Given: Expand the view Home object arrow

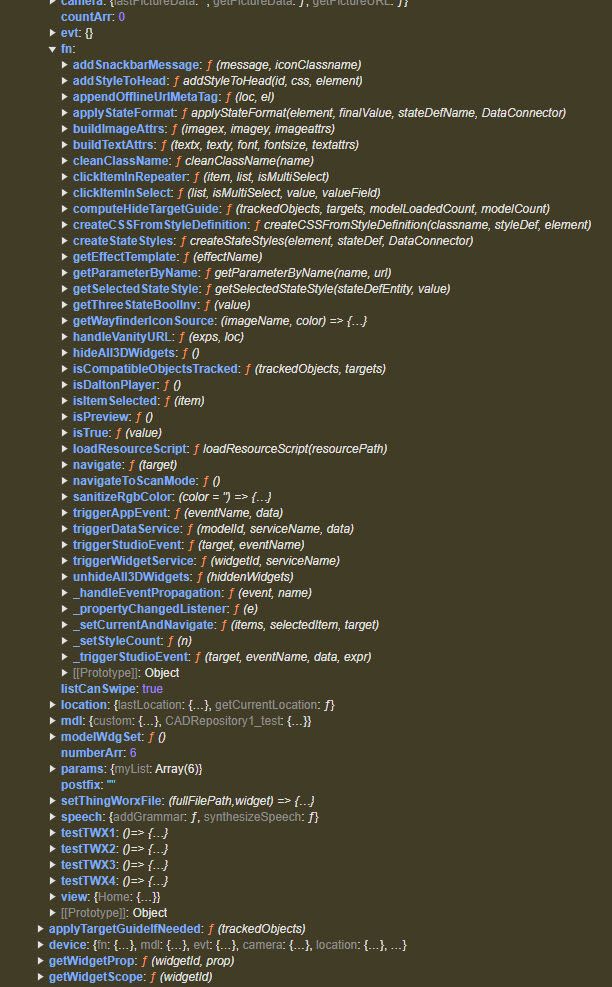Looking at the screenshot, I should click(53, 897).
